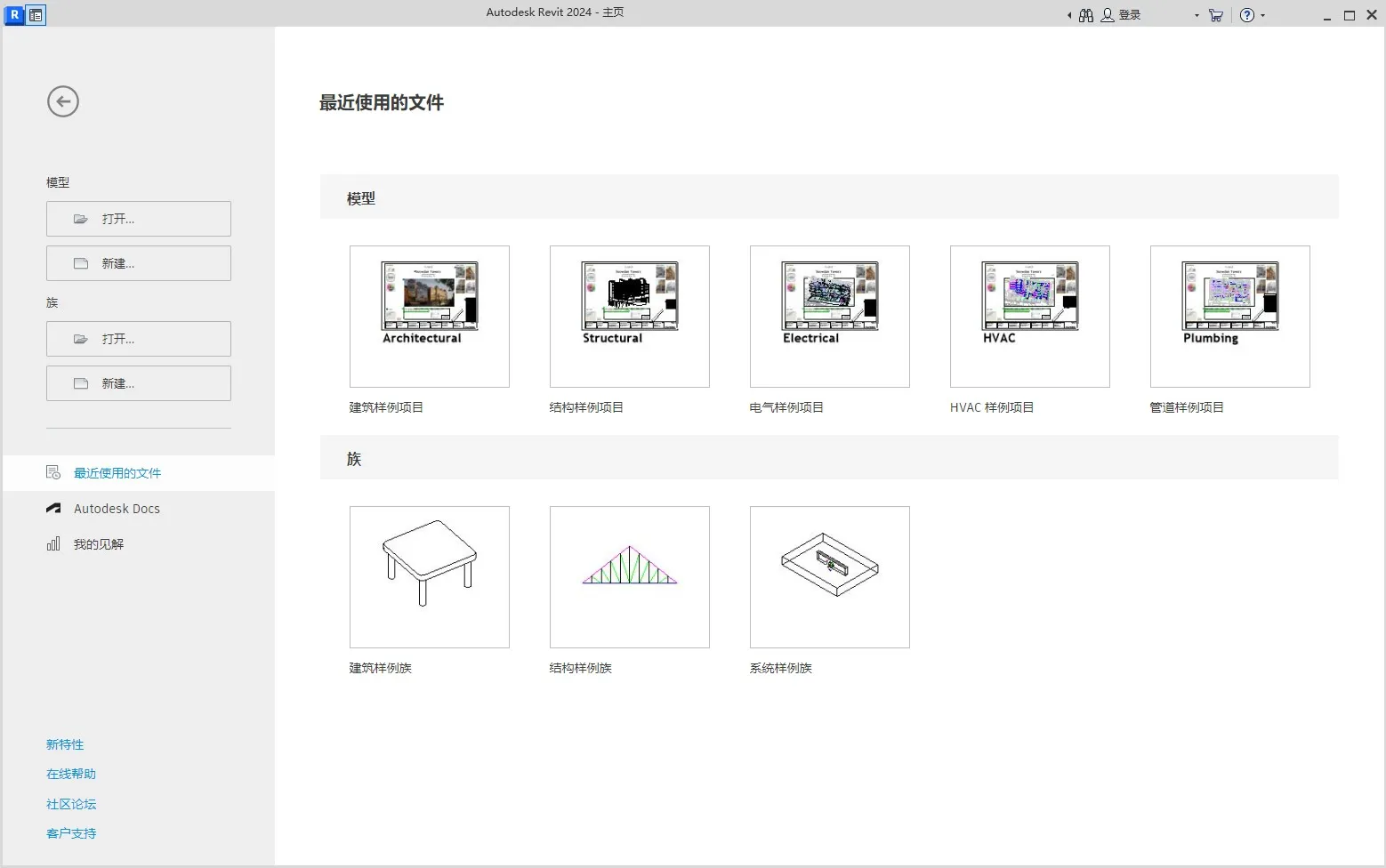
Task: Open the HVAC sample project thumbnail
Action: pyautogui.click(x=1029, y=316)
